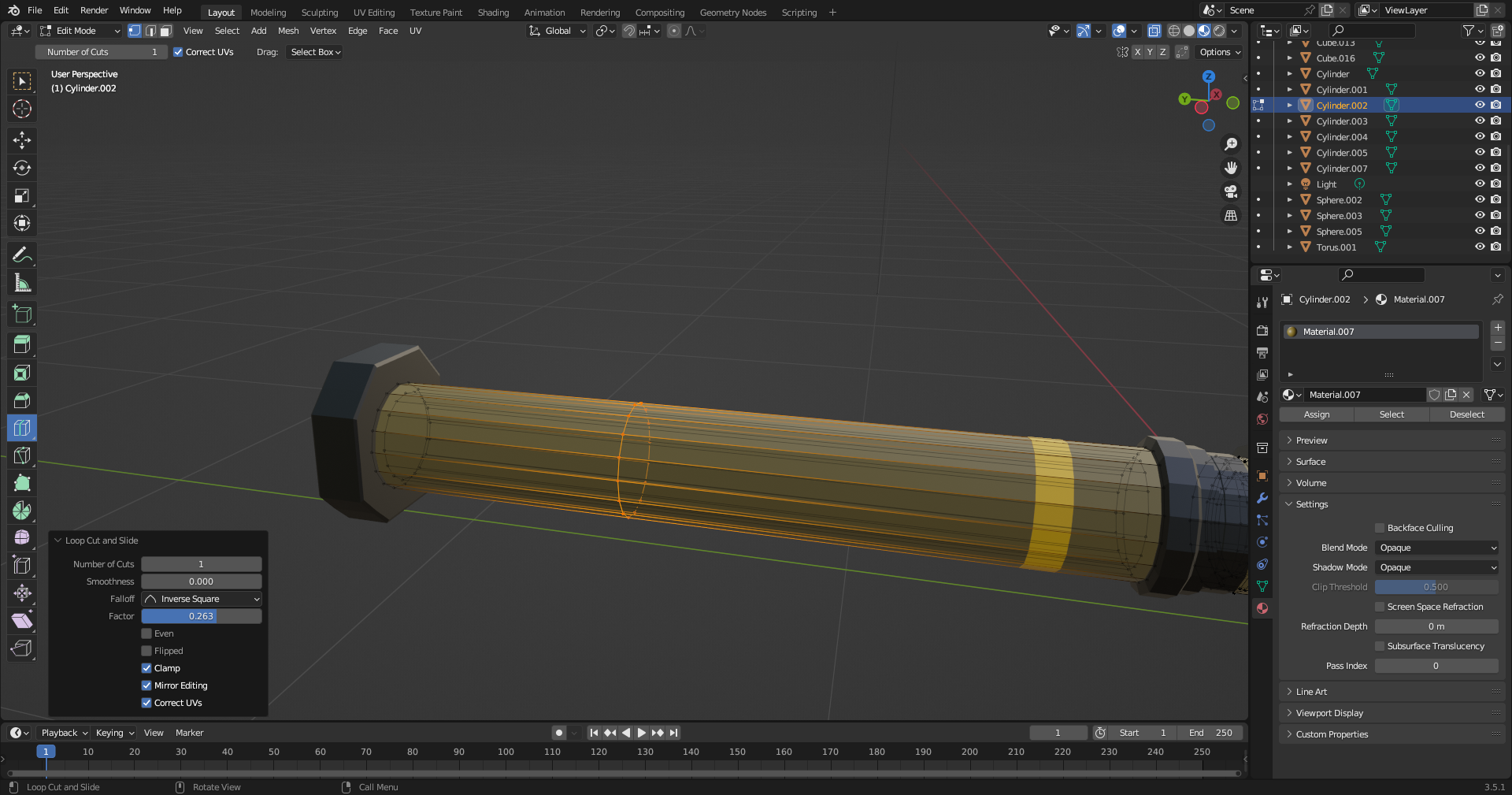Click the Deselect material button
This screenshot has height=795, width=1512.
[1467, 414]
